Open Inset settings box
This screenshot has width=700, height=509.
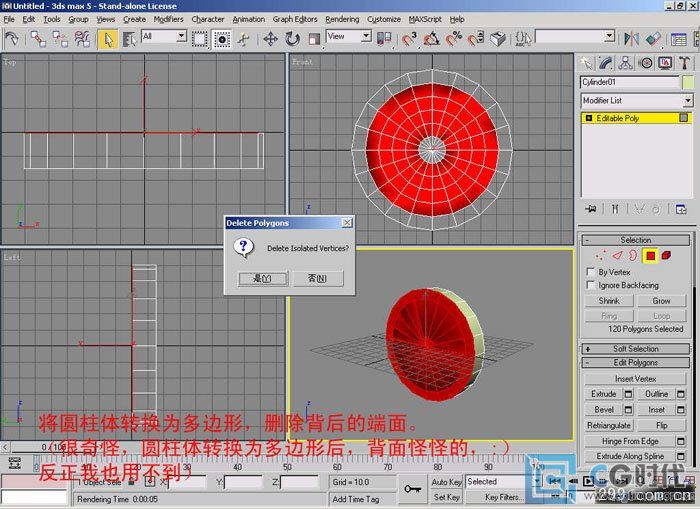click(680, 409)
